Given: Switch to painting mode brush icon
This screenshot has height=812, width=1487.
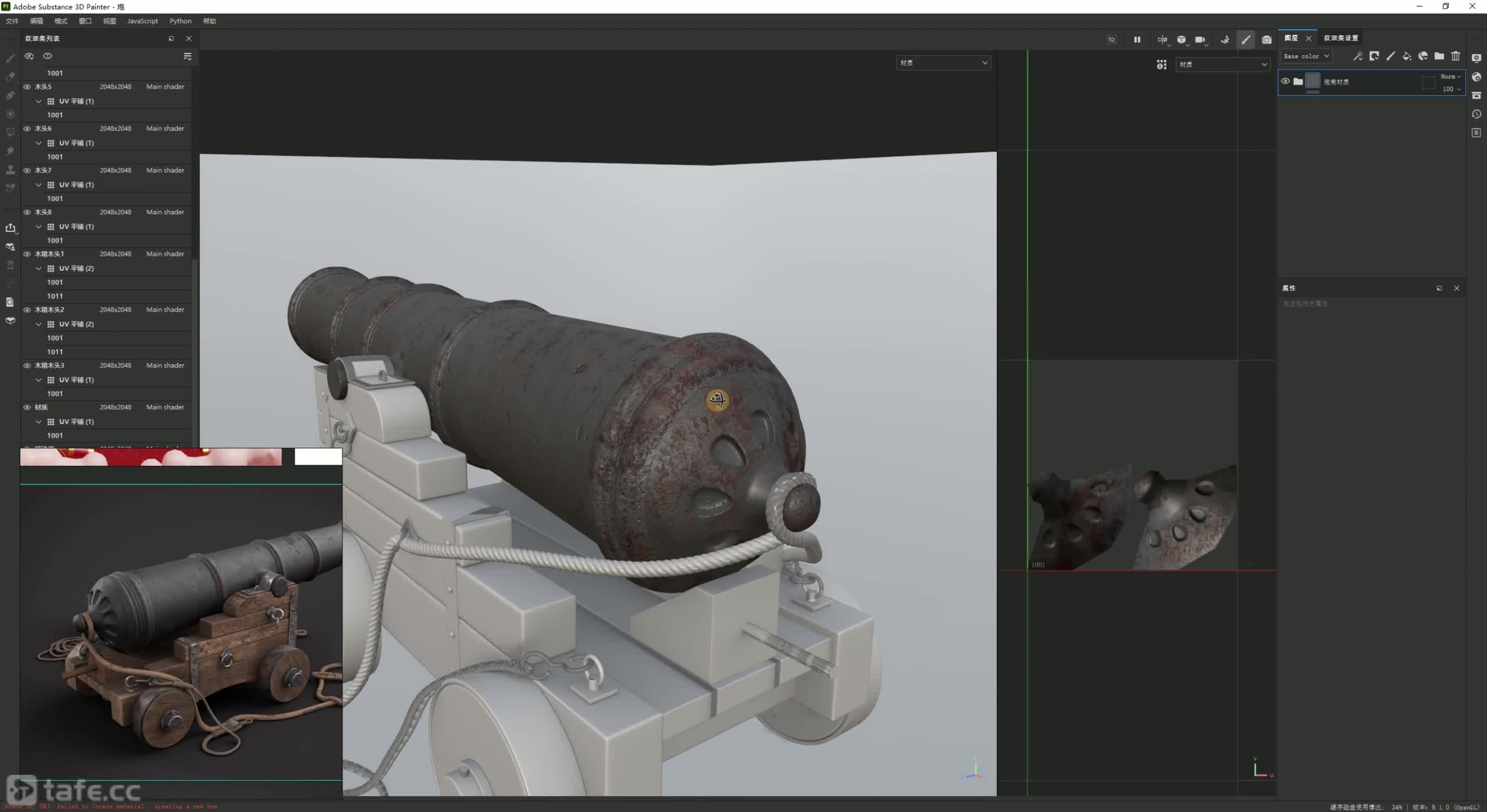Looking at the screenshot, I should click(x=1246, y=39).
